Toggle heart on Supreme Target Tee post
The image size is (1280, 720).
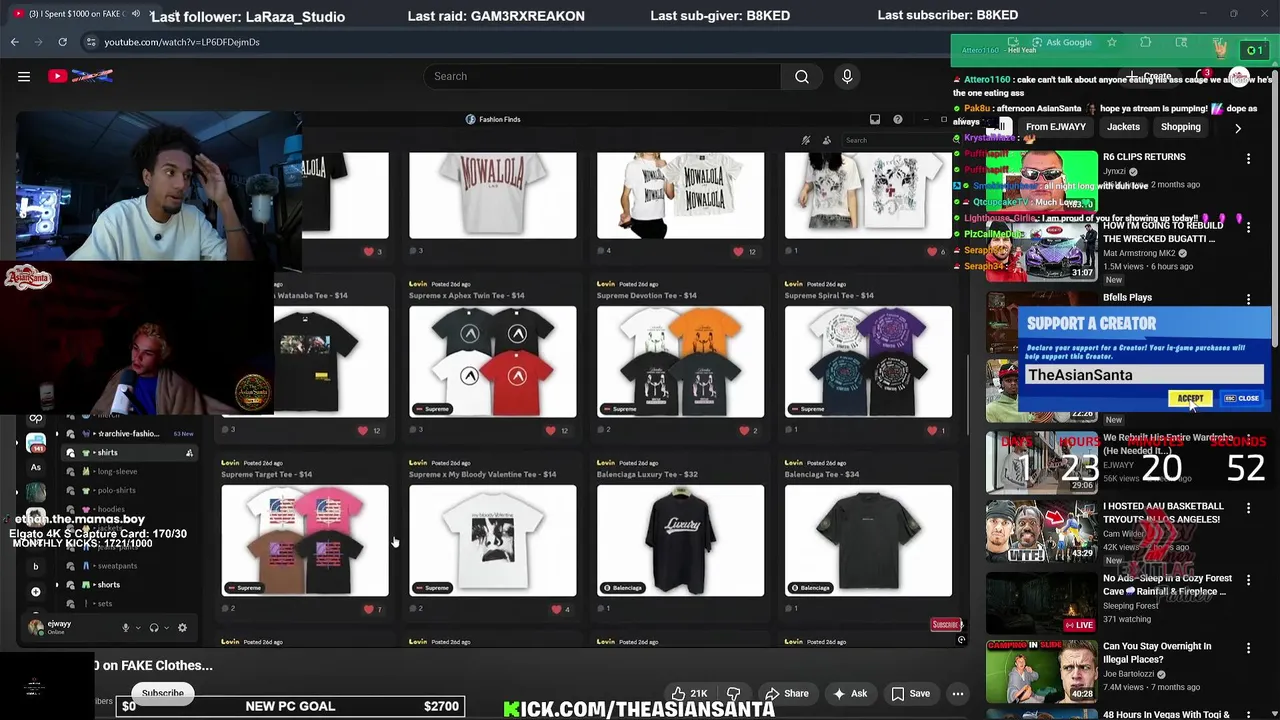[368, 609]
